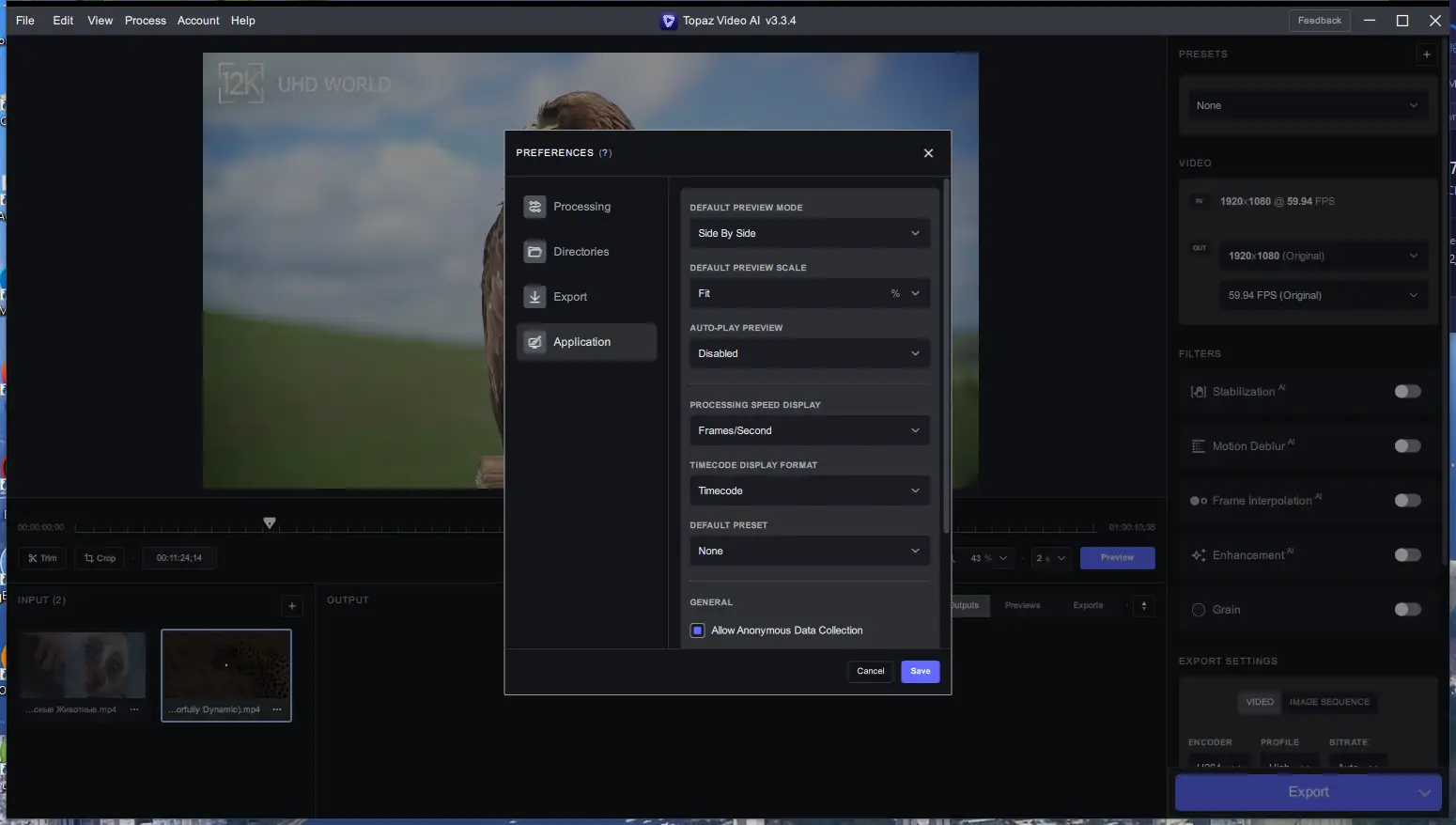Open the Edit menu

[63, 21]
